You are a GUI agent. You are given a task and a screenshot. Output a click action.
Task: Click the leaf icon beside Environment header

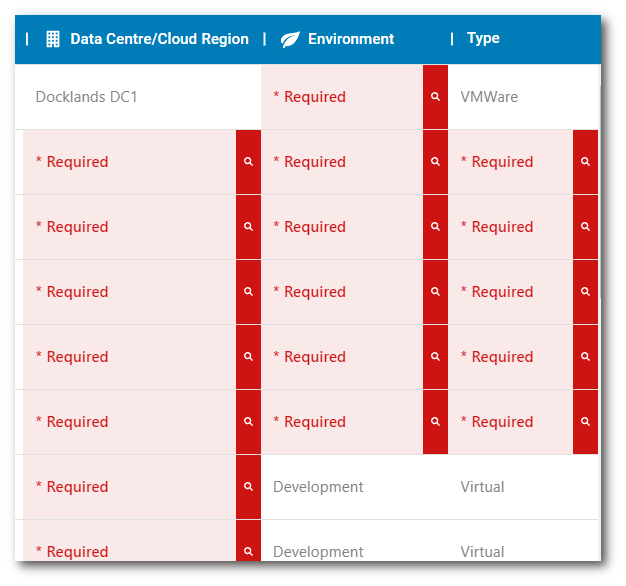point(290,39)
